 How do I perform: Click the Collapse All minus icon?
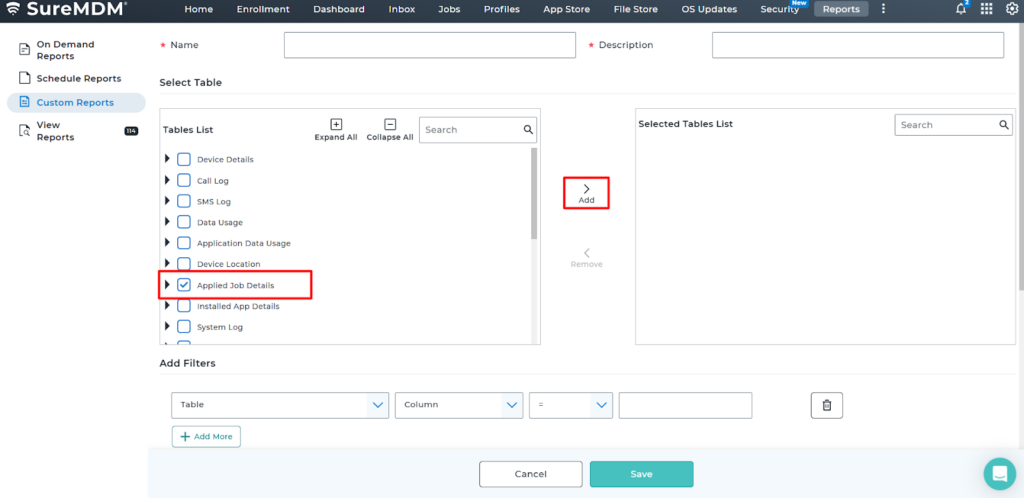[390, 125]
